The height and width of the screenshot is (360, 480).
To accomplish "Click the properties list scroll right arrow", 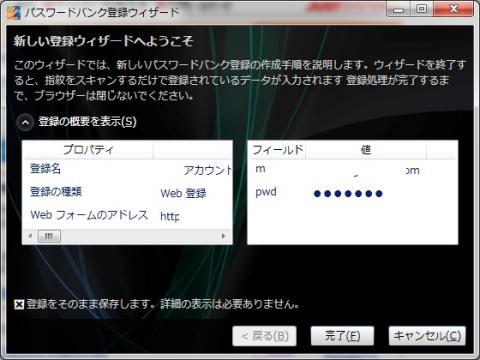I will click(223, 236).
